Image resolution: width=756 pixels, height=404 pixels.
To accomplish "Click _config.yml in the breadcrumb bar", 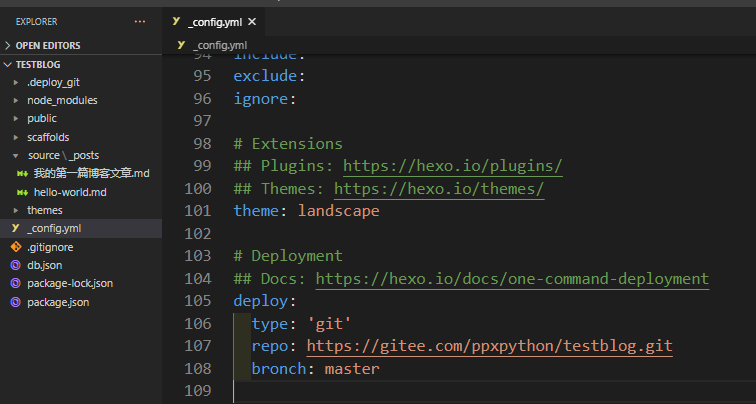I will click(x=220, y=45).
